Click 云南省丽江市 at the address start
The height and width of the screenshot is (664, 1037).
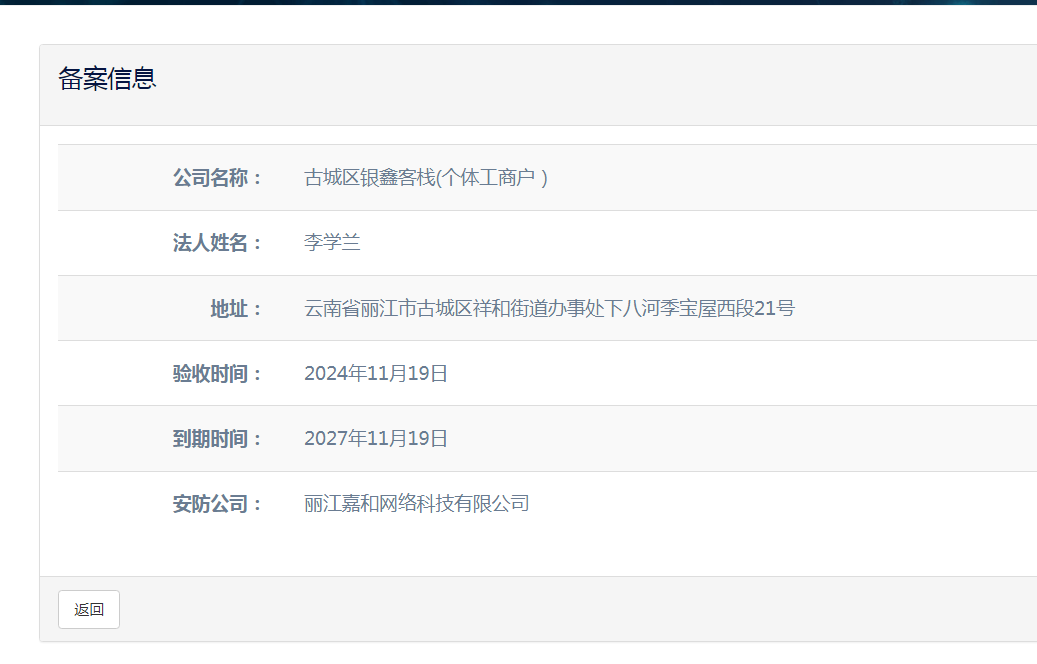coord(360,308)
